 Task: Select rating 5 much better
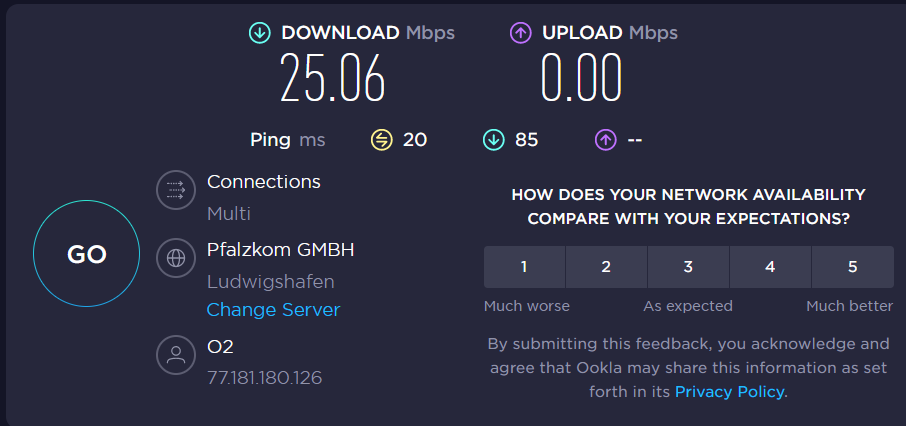(x=853, y=266)
